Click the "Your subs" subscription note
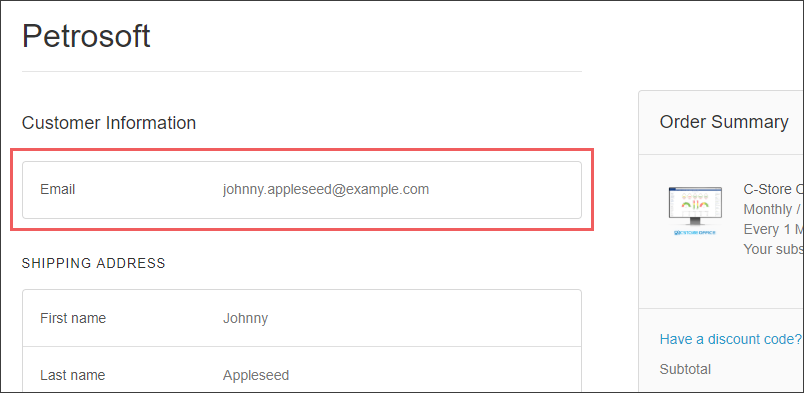The height and width of the screenshot is (393, 804). (x=773, y=249)
